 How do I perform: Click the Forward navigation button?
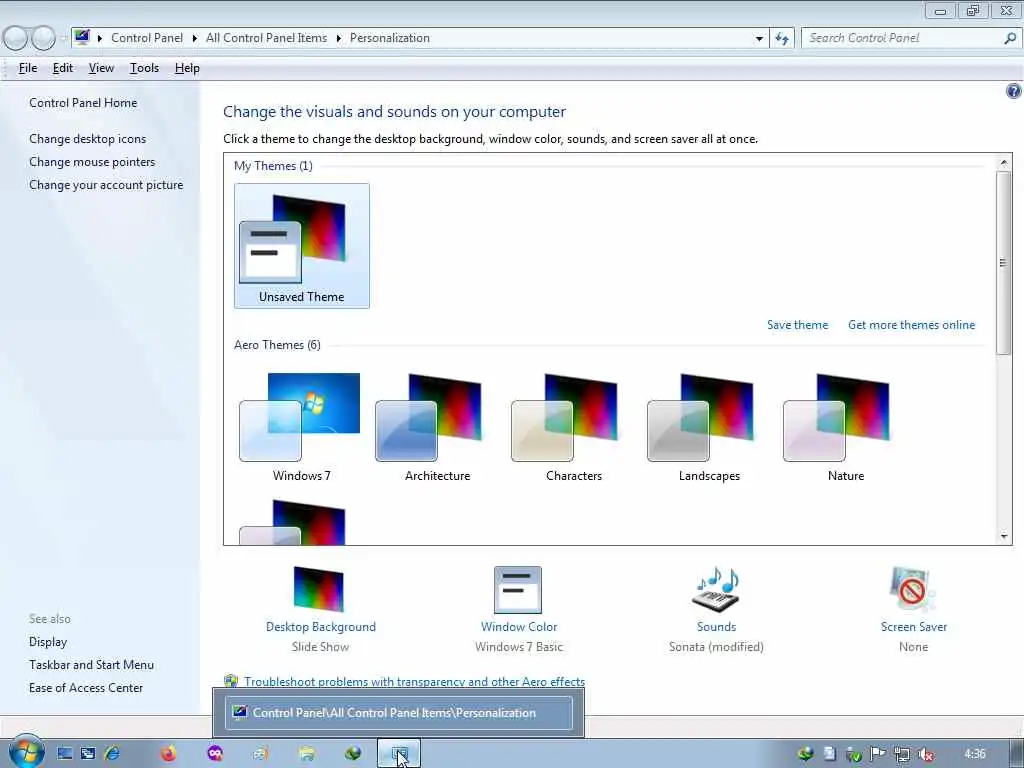[x=43, y=39]
